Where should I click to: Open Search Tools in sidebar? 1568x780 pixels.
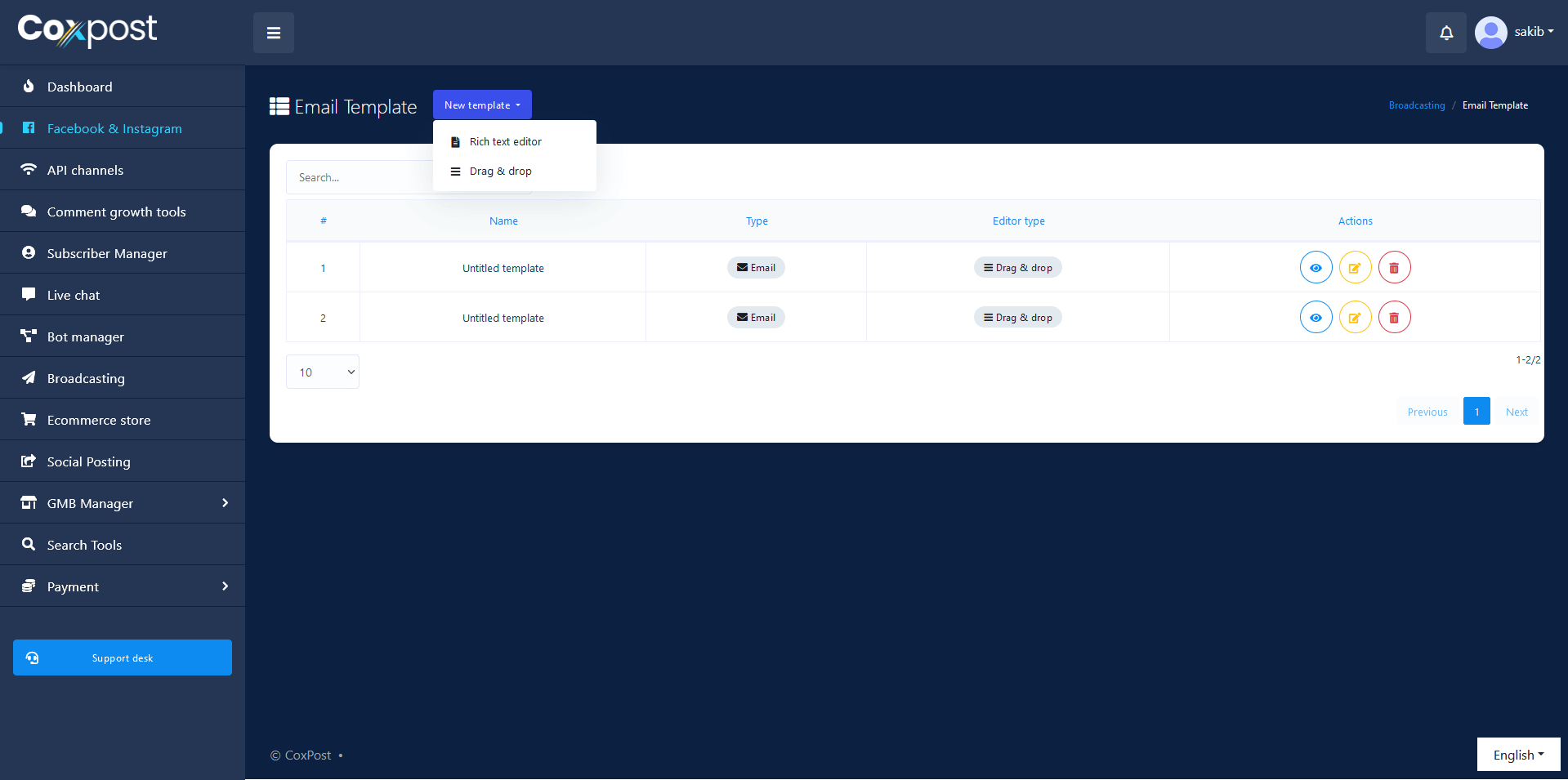tap(123, 545)
